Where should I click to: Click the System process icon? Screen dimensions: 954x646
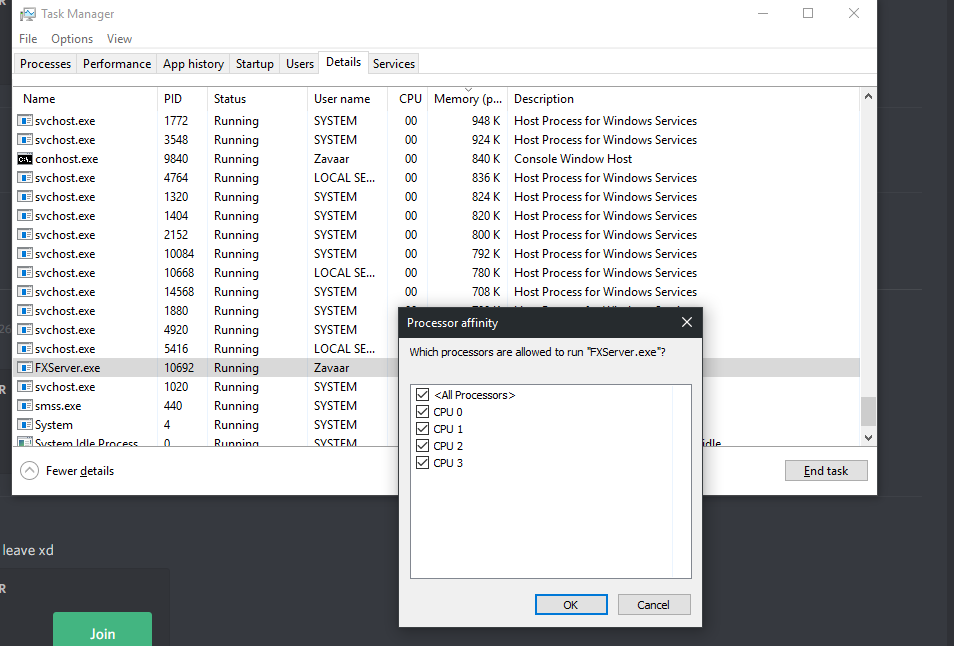coord(25,425)
